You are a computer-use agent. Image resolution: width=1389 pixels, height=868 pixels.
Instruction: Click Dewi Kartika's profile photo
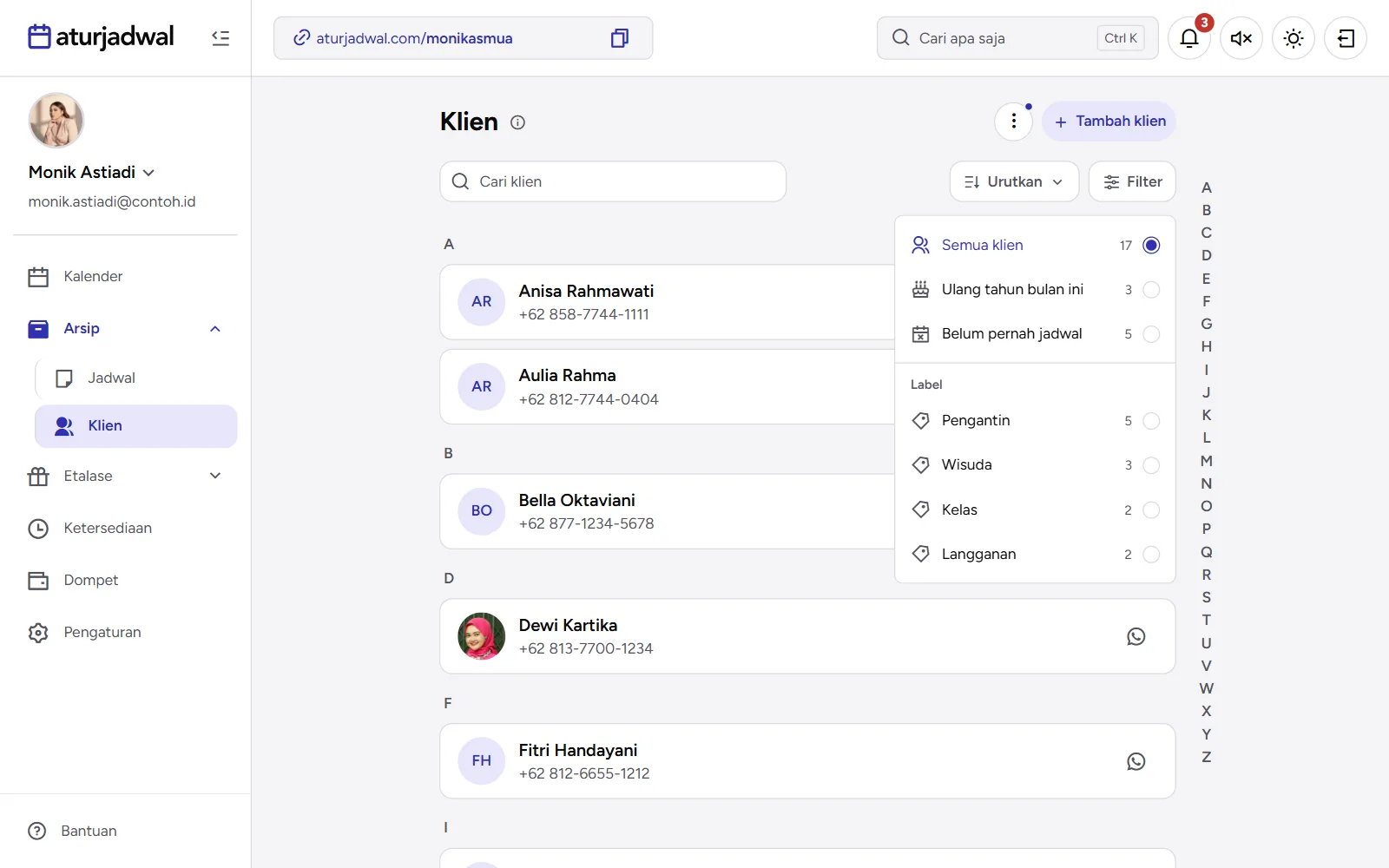pos(482,636)
